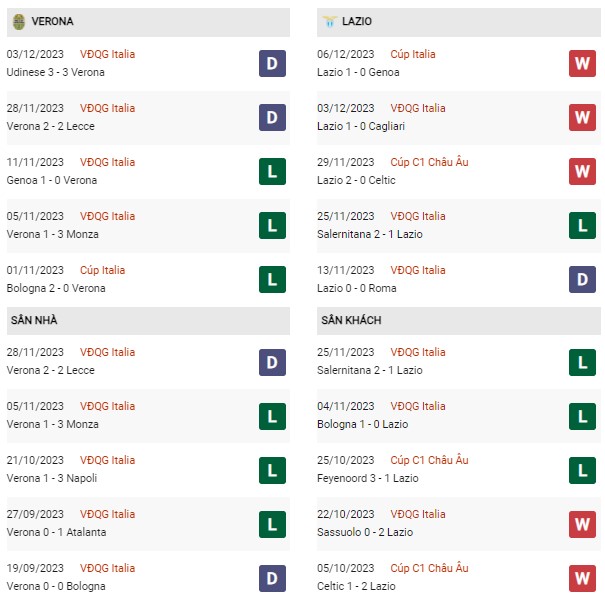Click the L badge for Genoa 1-0 Verona
The width and height of the screenshot is (605, 599).
tap(272, 171)
